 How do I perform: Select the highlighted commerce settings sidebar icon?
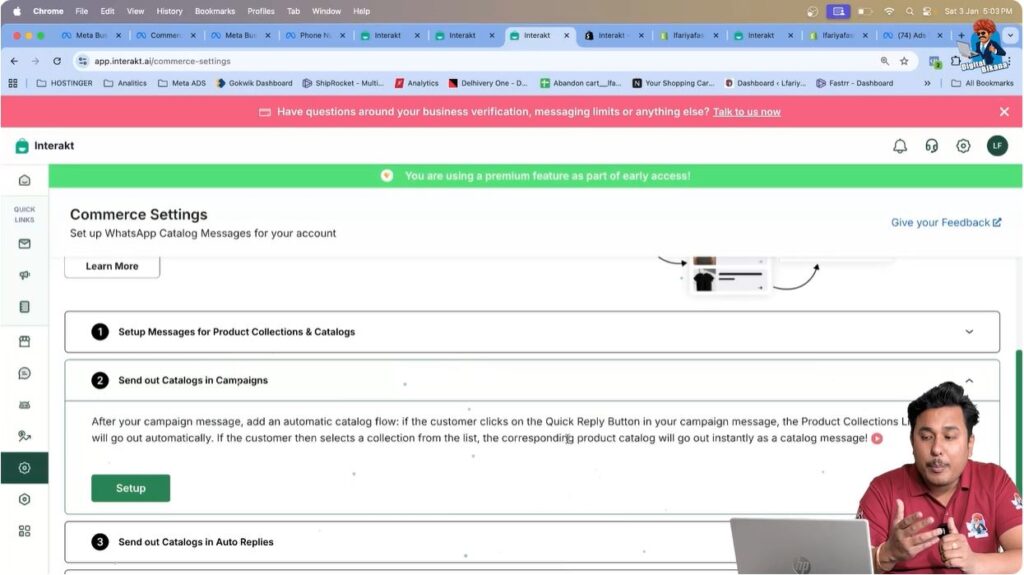[x=24, y=468]
